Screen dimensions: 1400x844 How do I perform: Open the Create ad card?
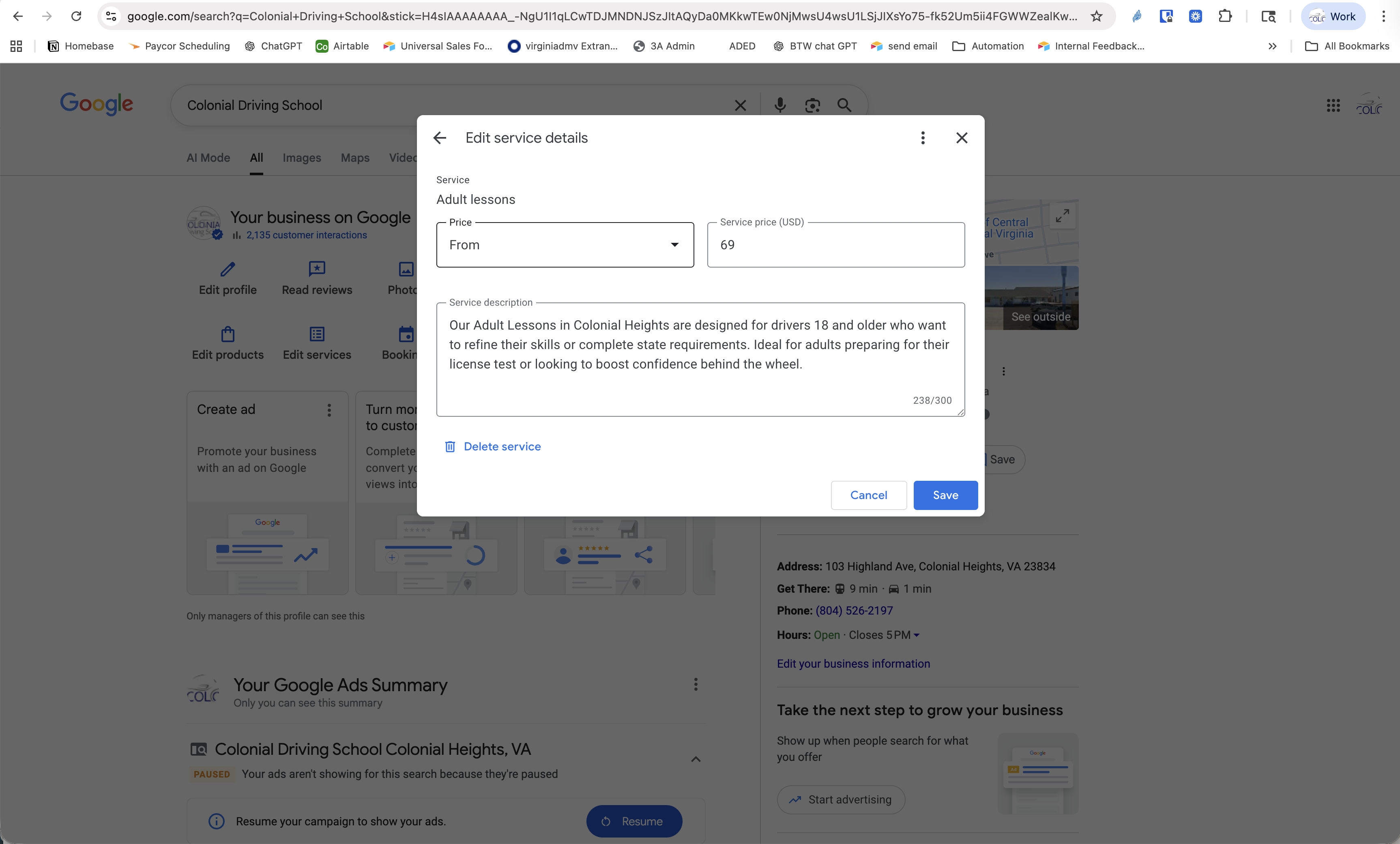pos(267,493)
